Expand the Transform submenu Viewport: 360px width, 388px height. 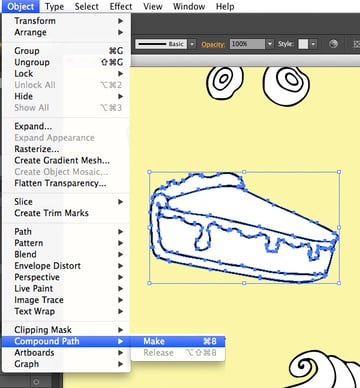point(66,21)
